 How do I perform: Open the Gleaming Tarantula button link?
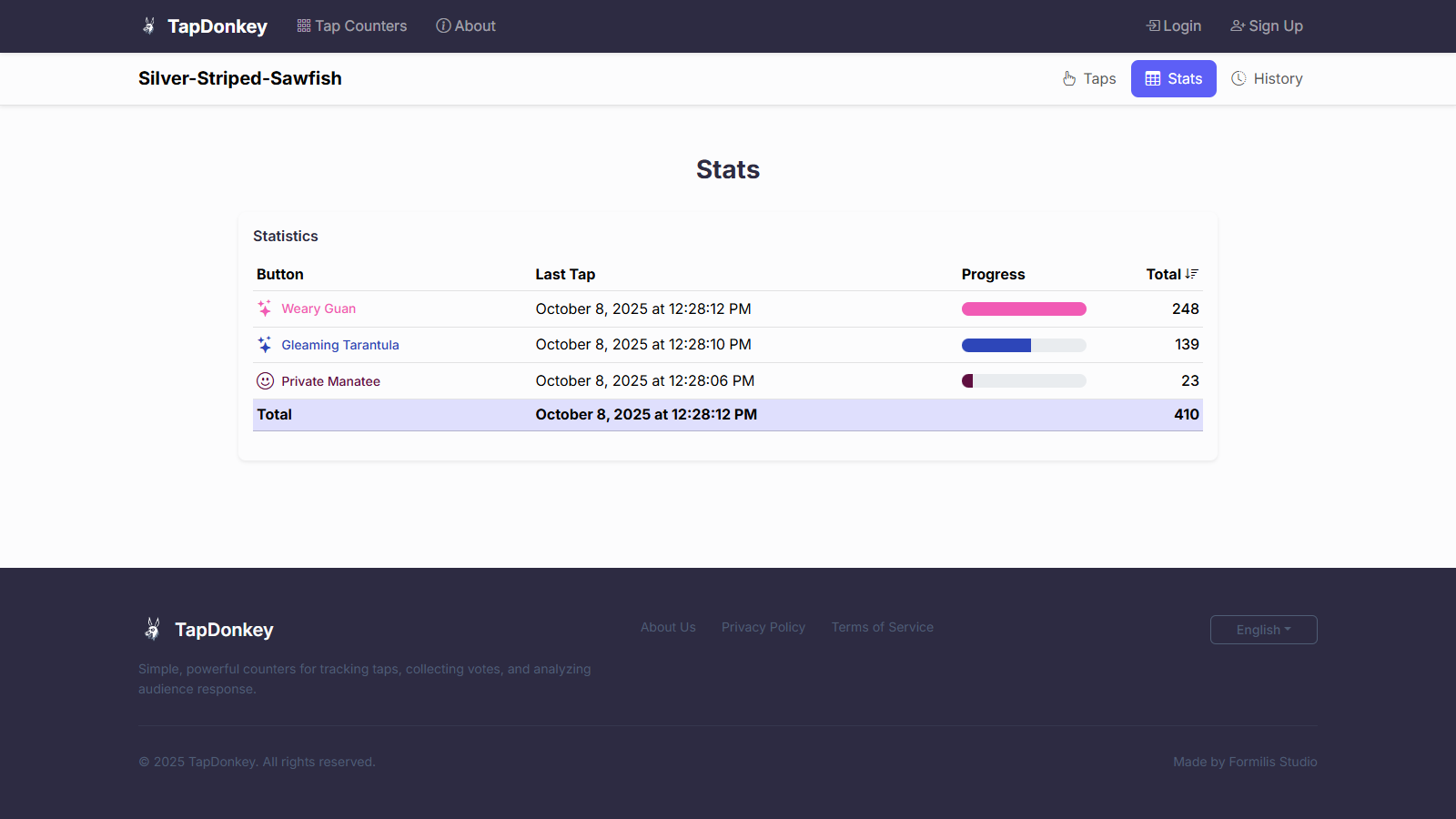[340, 345]
